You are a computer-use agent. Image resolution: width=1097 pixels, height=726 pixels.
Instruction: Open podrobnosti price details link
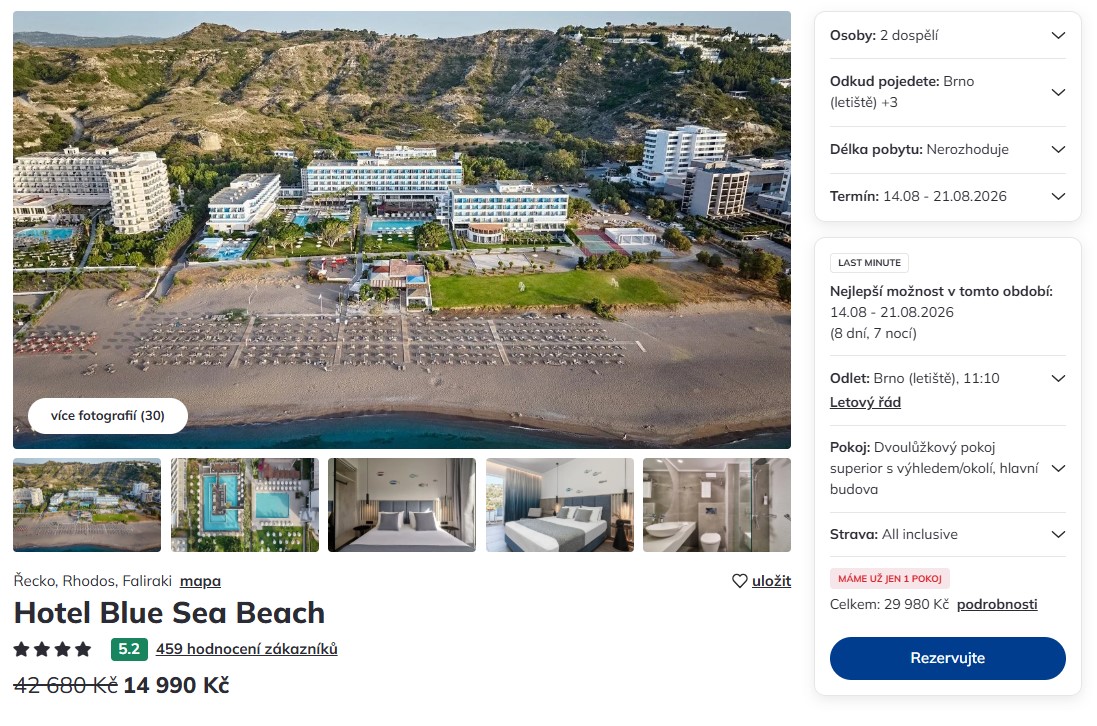point(997,604)
